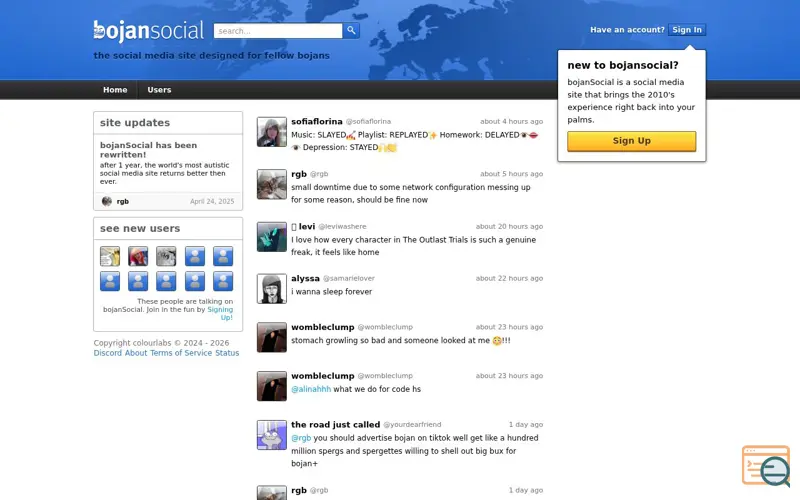Click 'see new users' heading

[x=140, y=229]
